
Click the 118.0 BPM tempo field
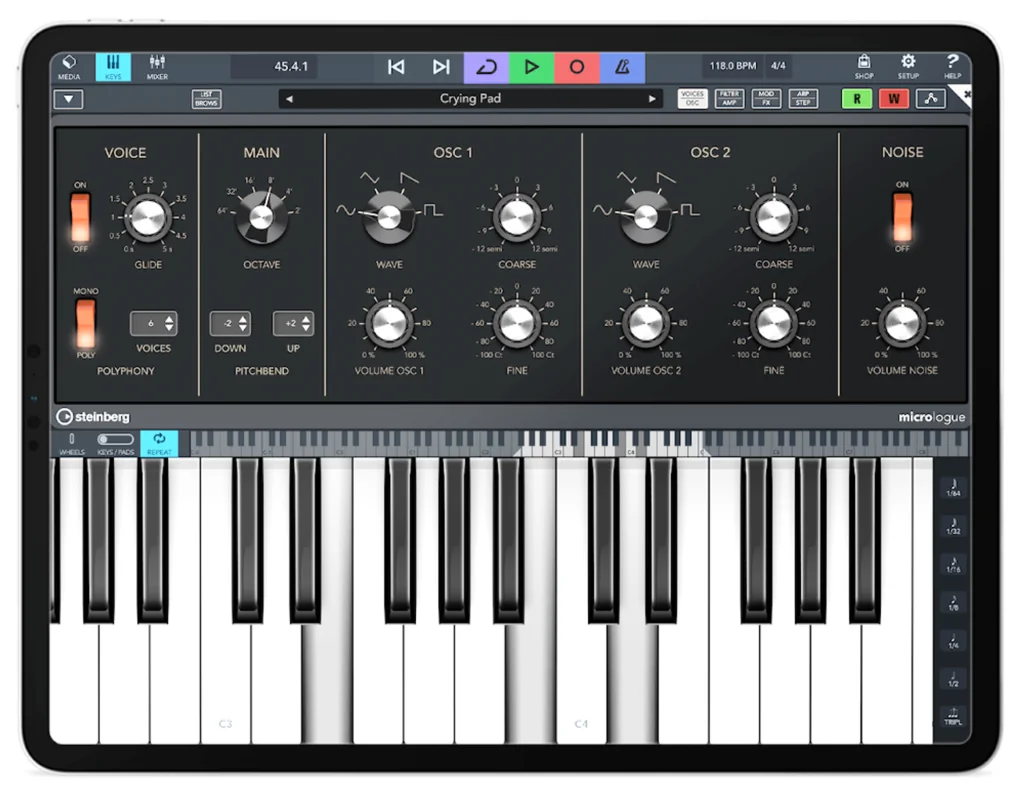pos(733,66)
